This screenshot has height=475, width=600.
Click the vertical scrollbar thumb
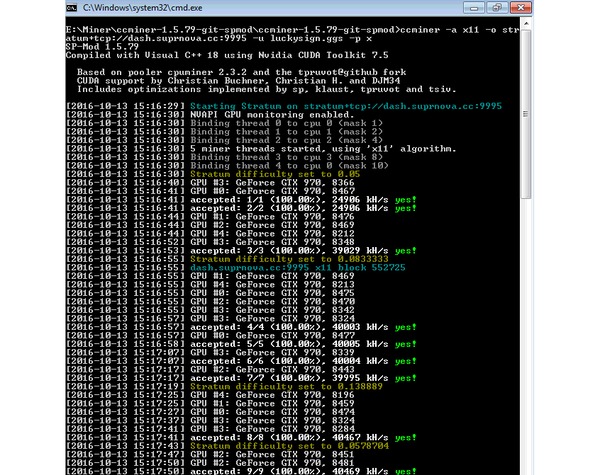(x=526, y=114)
